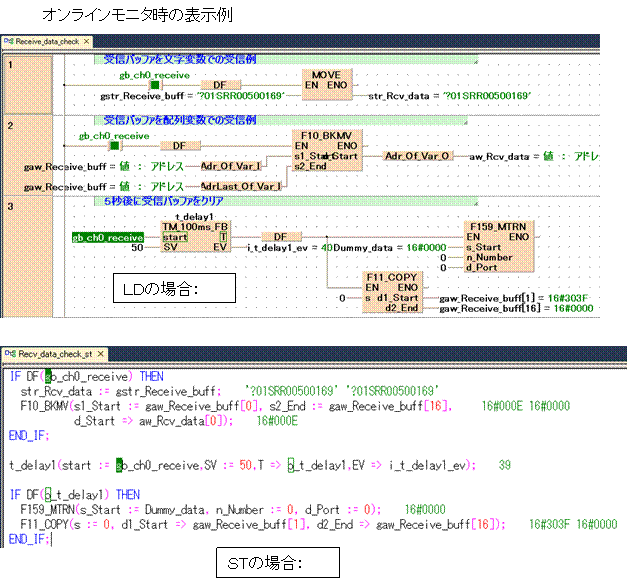
Task: Select the MOVE function block
Action: [327, 85]
